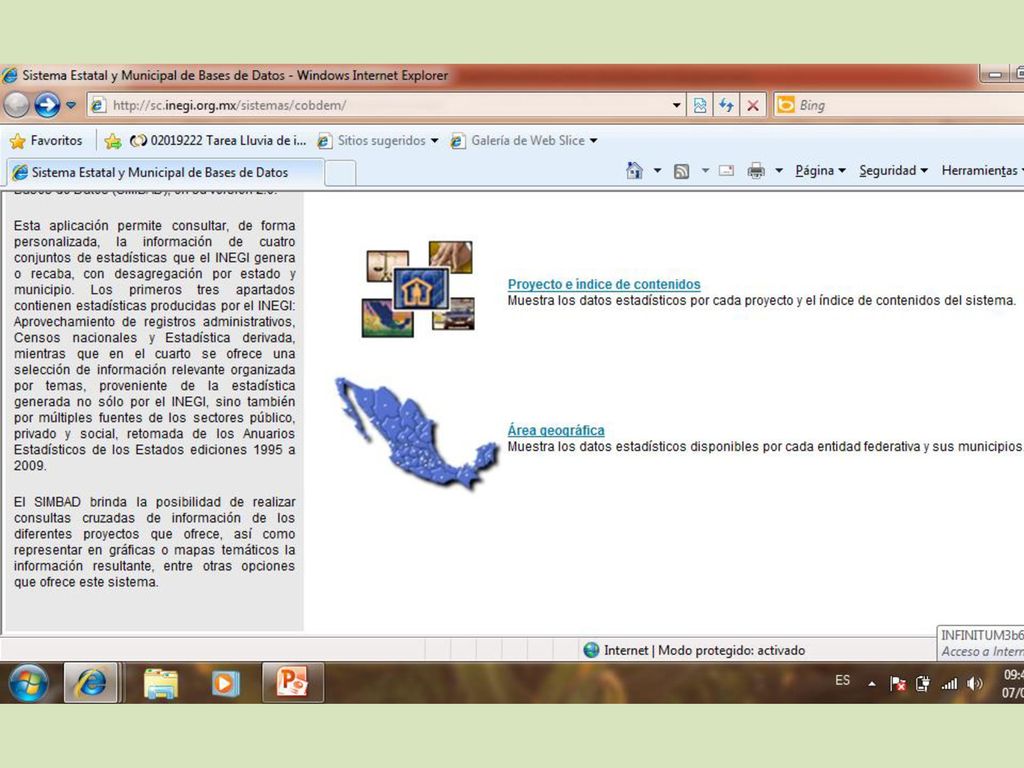
Task: Open Proyecto e índice de contenidos link
Action: coord(604,284)
